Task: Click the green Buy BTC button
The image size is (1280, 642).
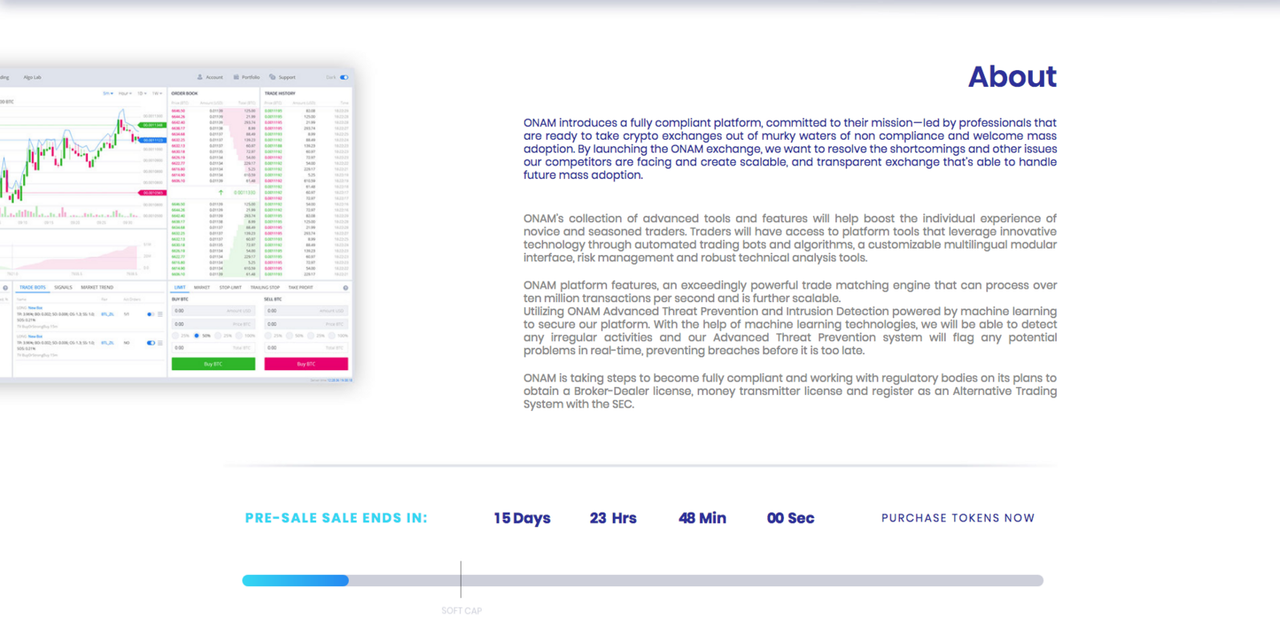Action: click(x=213, y=364)
